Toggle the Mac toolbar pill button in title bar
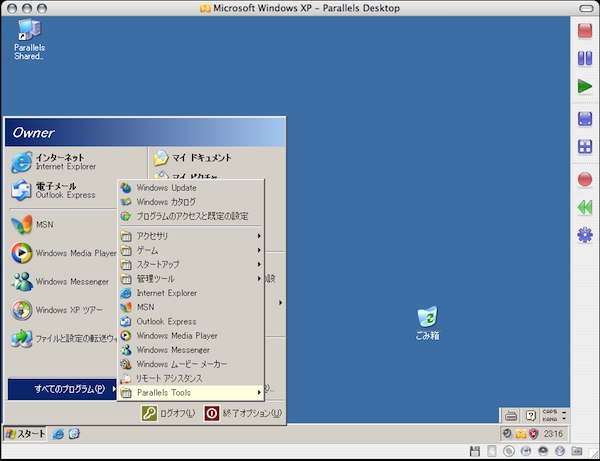 tap(586, 8)
